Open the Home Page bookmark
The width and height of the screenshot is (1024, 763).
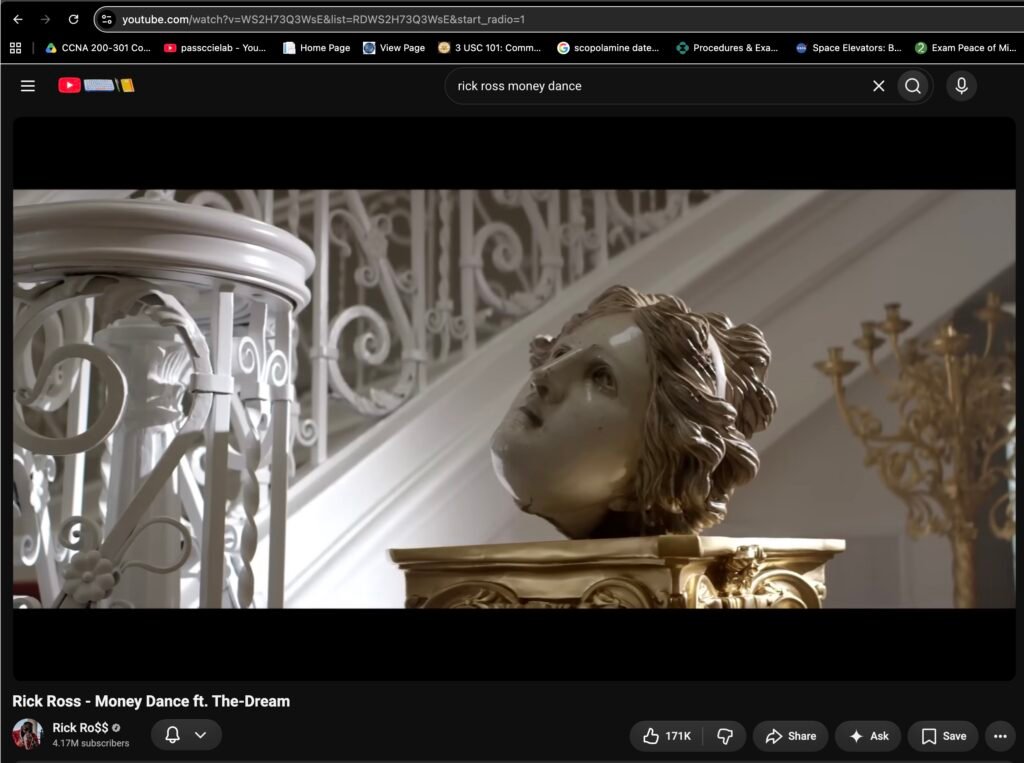(x=317, y=48)
